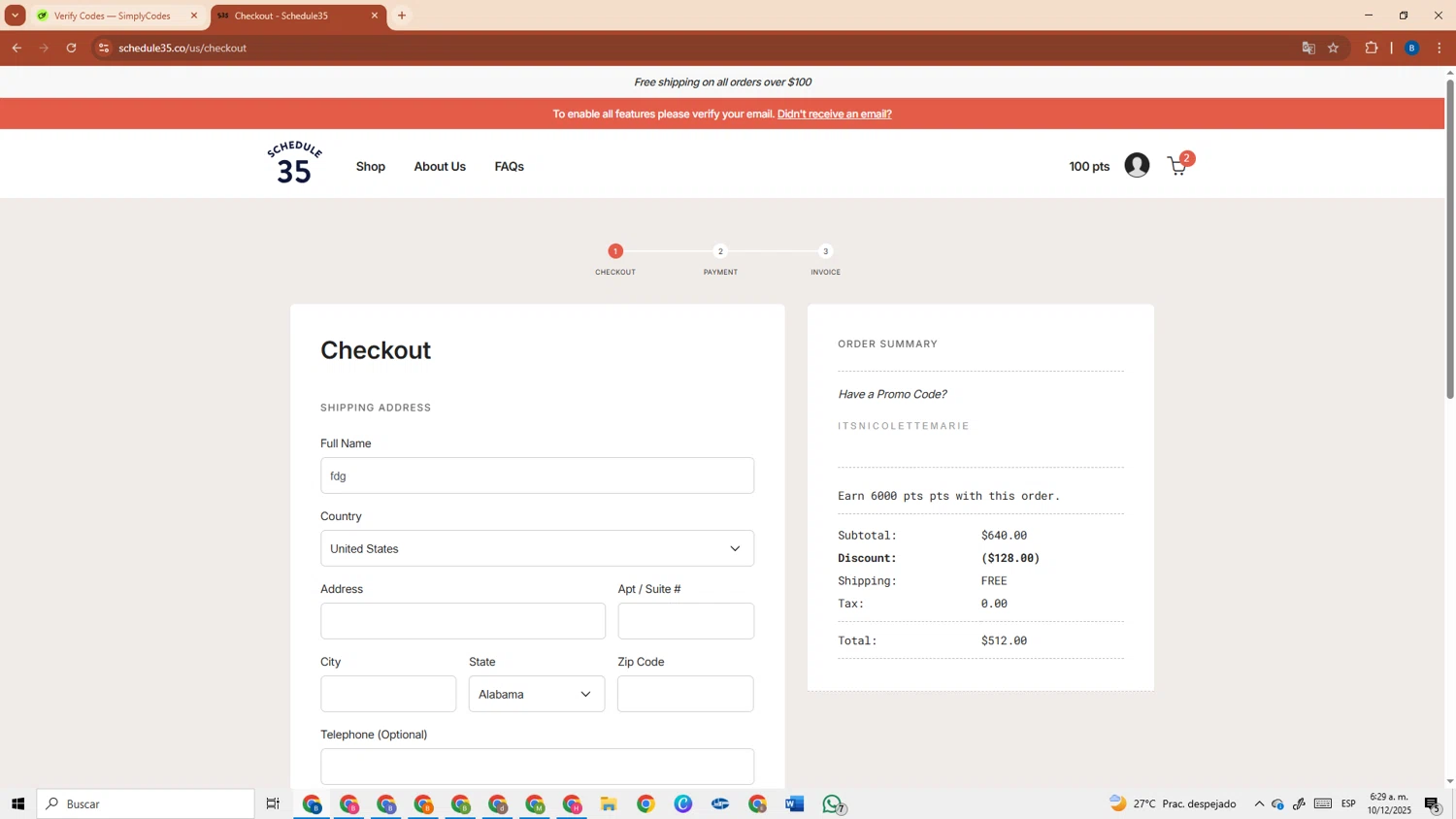Open Microsoft Word from the taskbar
Screen dimensions: 1456x819
point(795,803)
